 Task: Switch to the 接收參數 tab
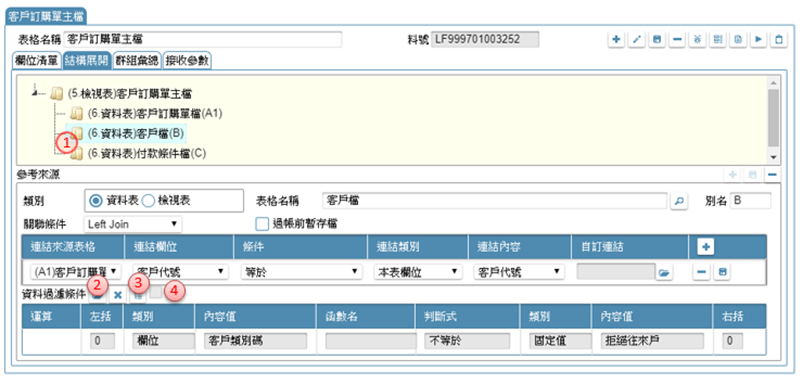tap(186, 60)
